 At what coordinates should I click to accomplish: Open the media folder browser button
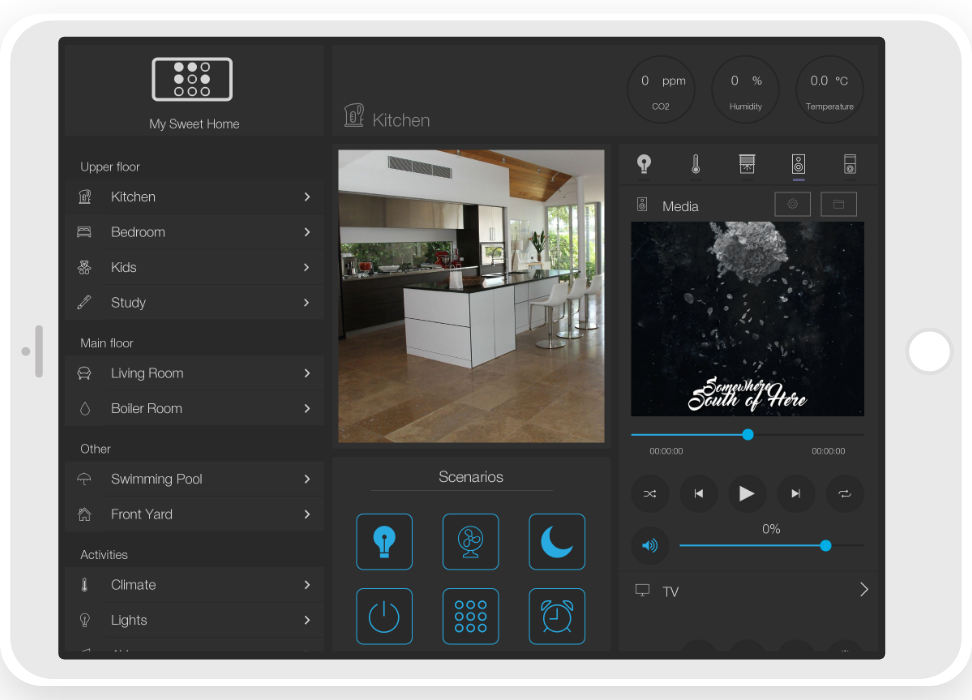pos(838,204)
